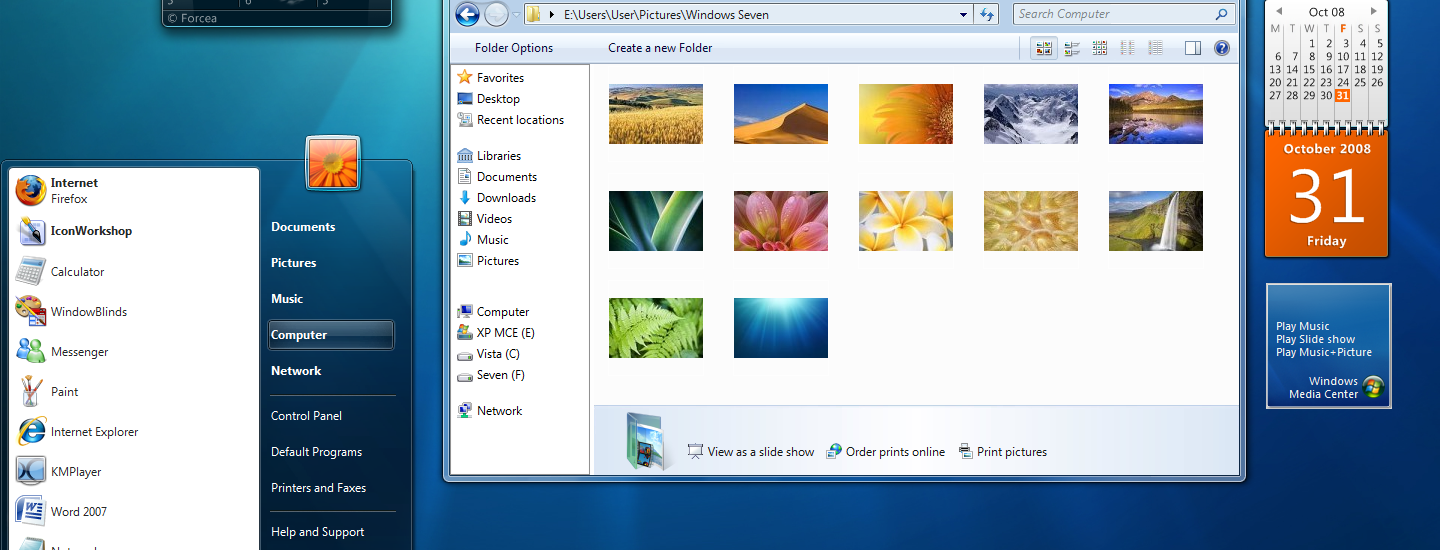
Task: Switch to the details list view
Action: [x=1156, y=48]
